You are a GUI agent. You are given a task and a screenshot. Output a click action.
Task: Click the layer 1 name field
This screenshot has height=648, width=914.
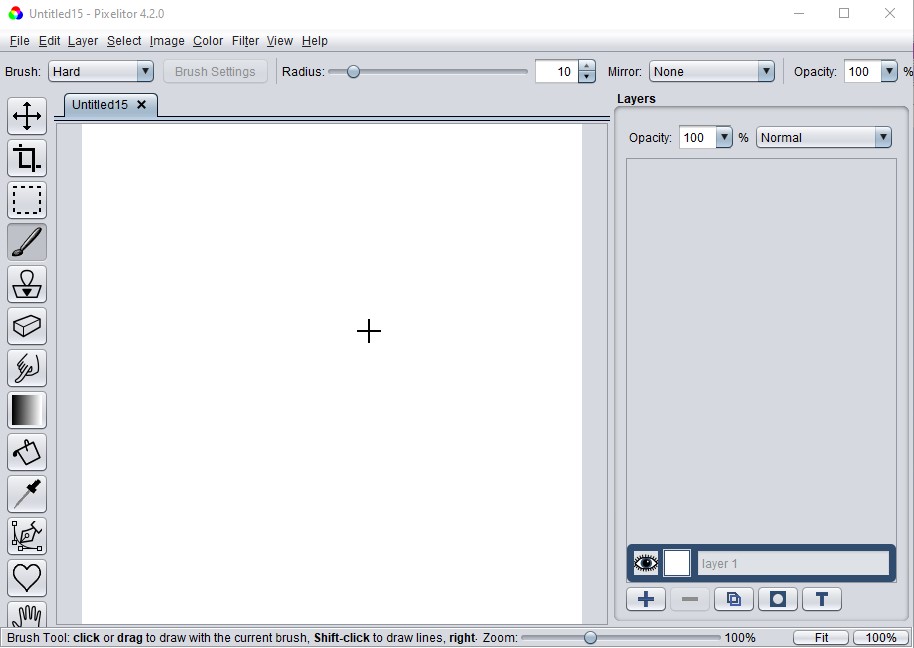point(793,564)
